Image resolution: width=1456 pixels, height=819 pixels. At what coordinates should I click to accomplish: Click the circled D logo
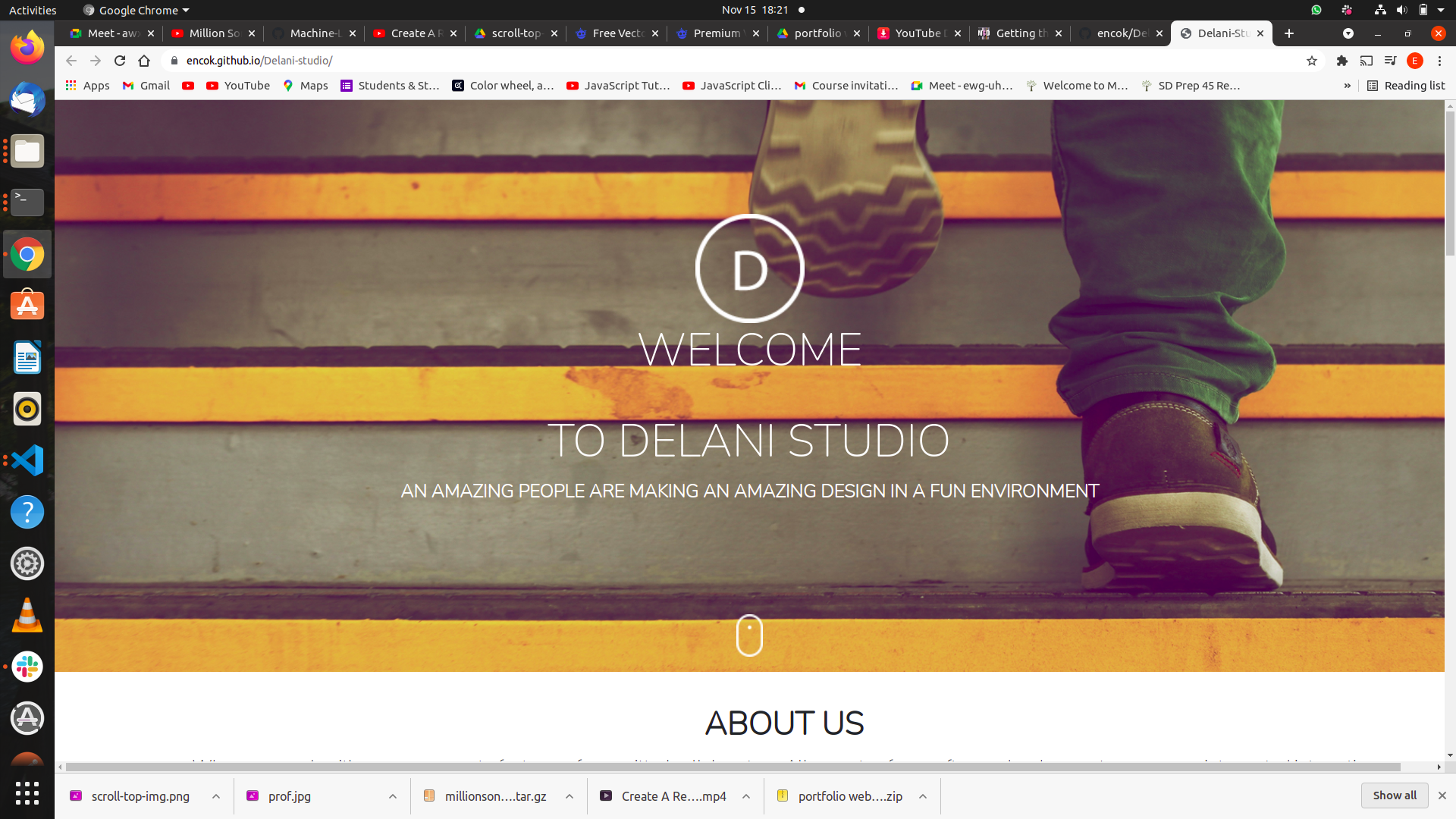point(749,268)
